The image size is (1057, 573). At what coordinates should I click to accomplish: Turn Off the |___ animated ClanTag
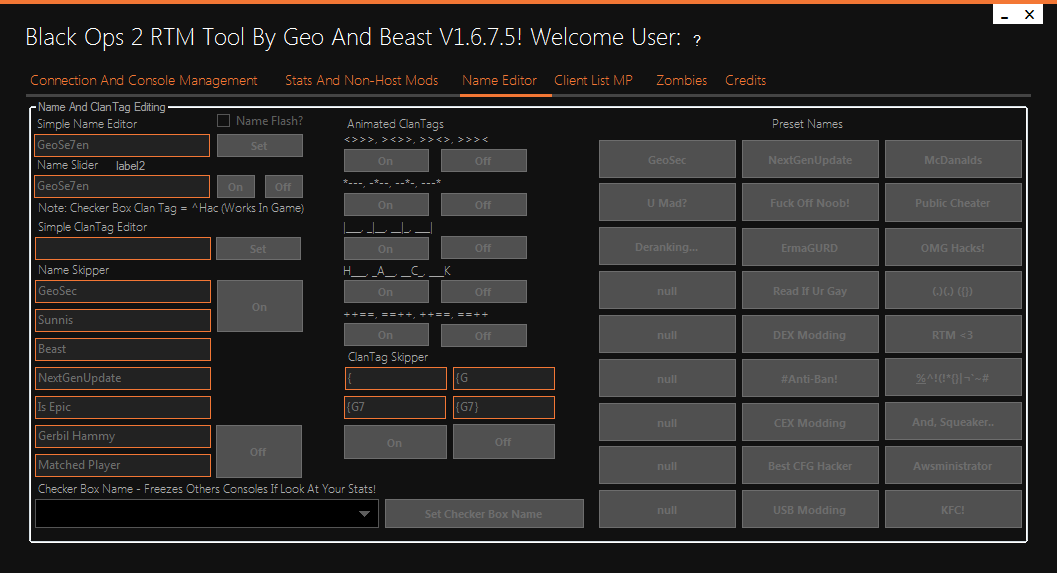click(483, 248)
